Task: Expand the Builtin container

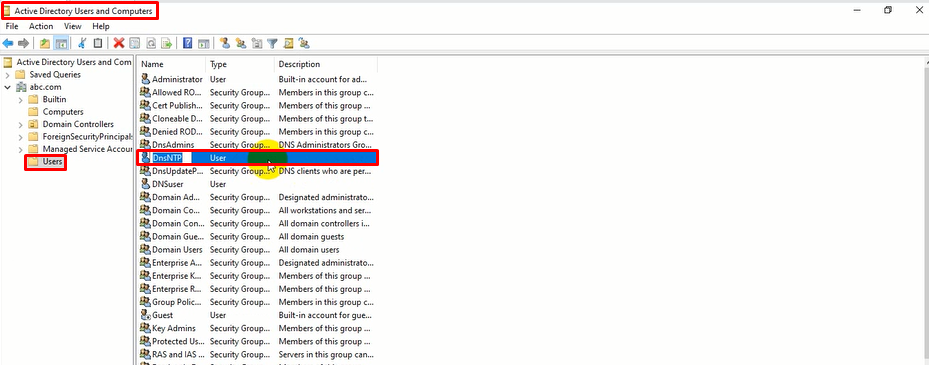Action: 21,100
